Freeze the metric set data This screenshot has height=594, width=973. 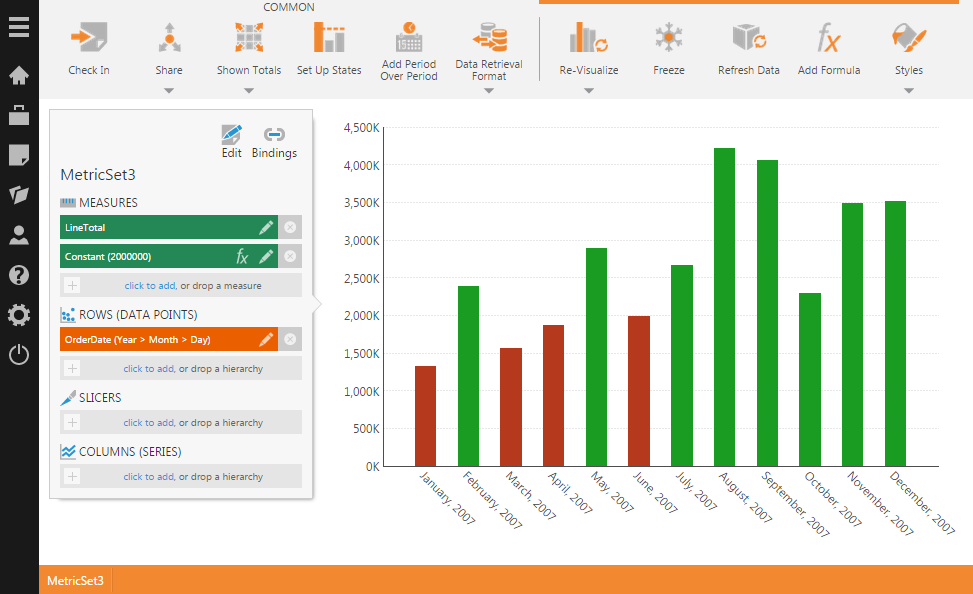pyautogui.click(x=668, y=39)
